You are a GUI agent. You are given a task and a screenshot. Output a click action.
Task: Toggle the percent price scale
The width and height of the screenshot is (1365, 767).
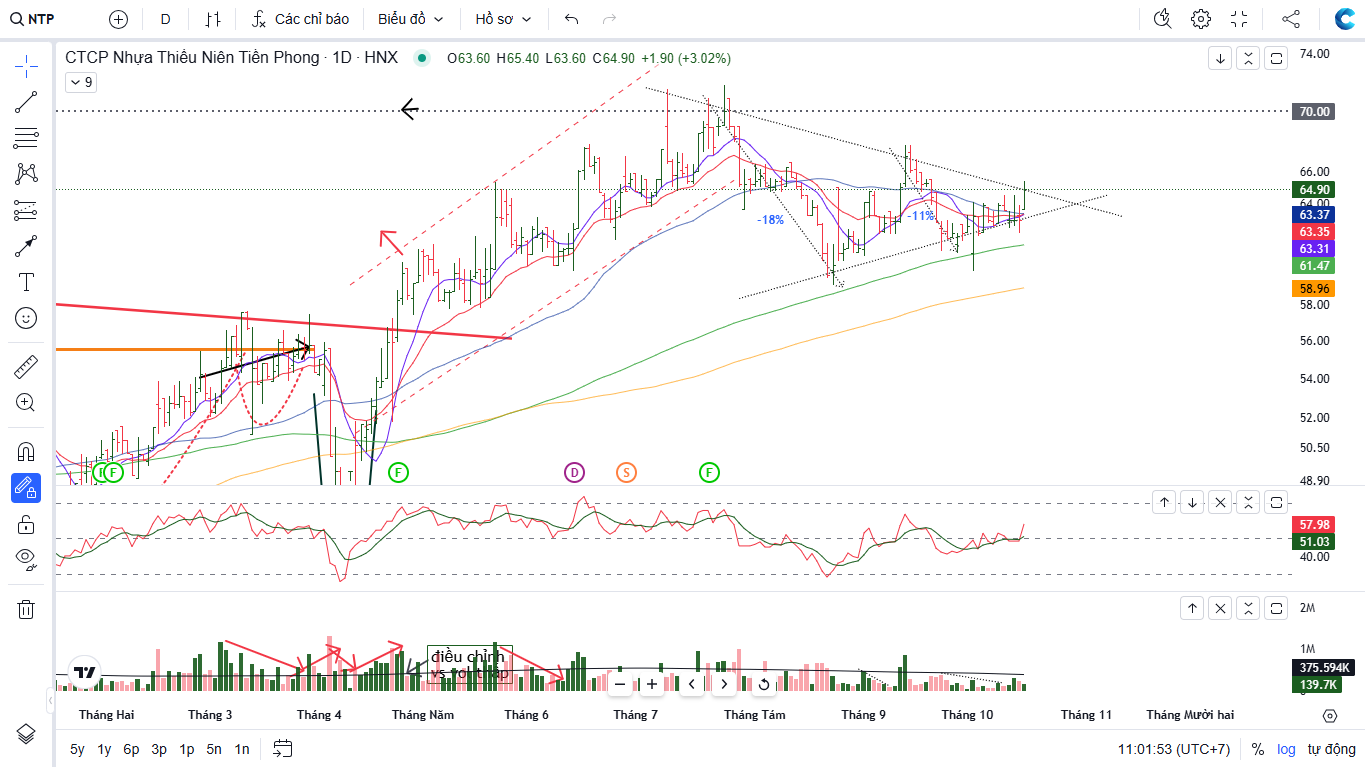click(x=1258, y=749)
